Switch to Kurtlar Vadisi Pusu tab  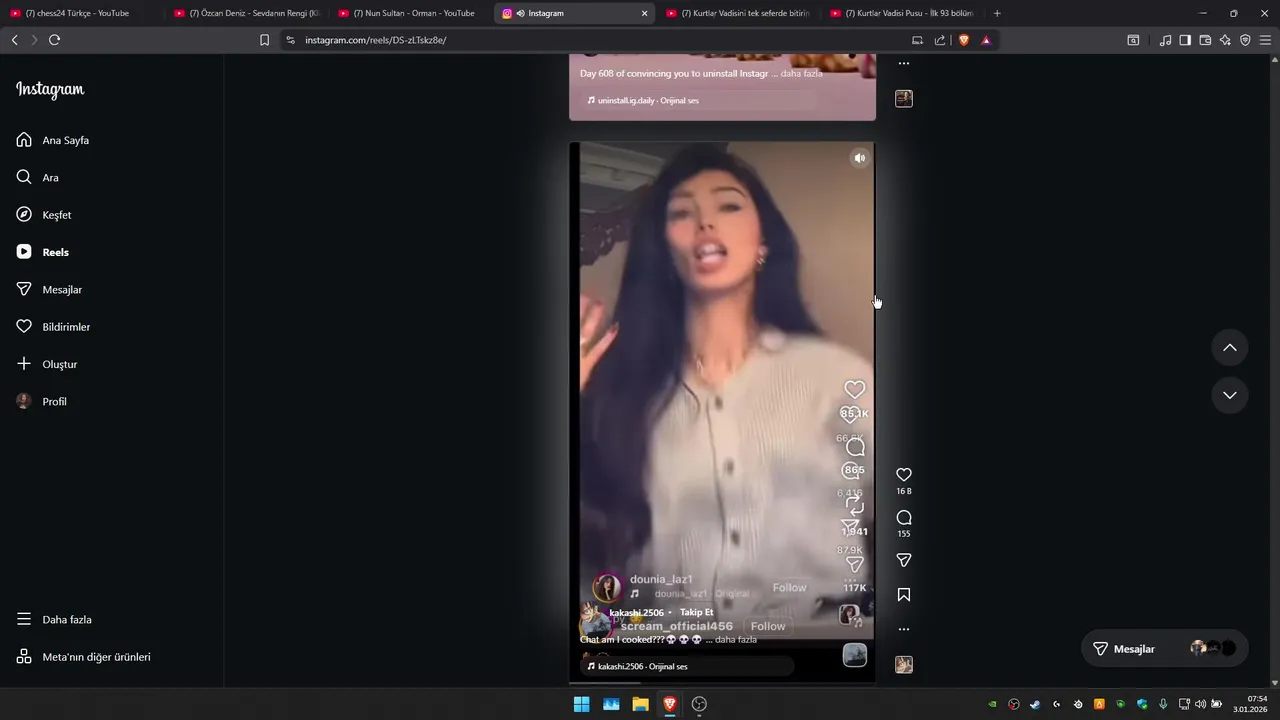click(902, 13)
